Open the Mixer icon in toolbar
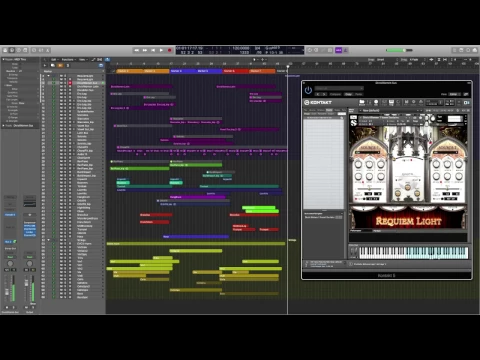This screenshot has width=480, height=360. tap(41, 50)
